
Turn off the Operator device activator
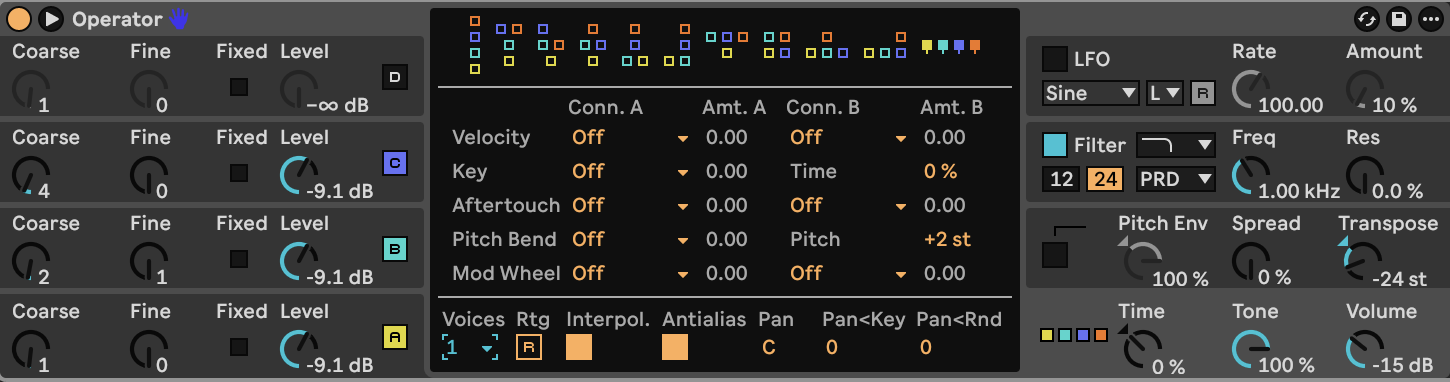(19, 19)
